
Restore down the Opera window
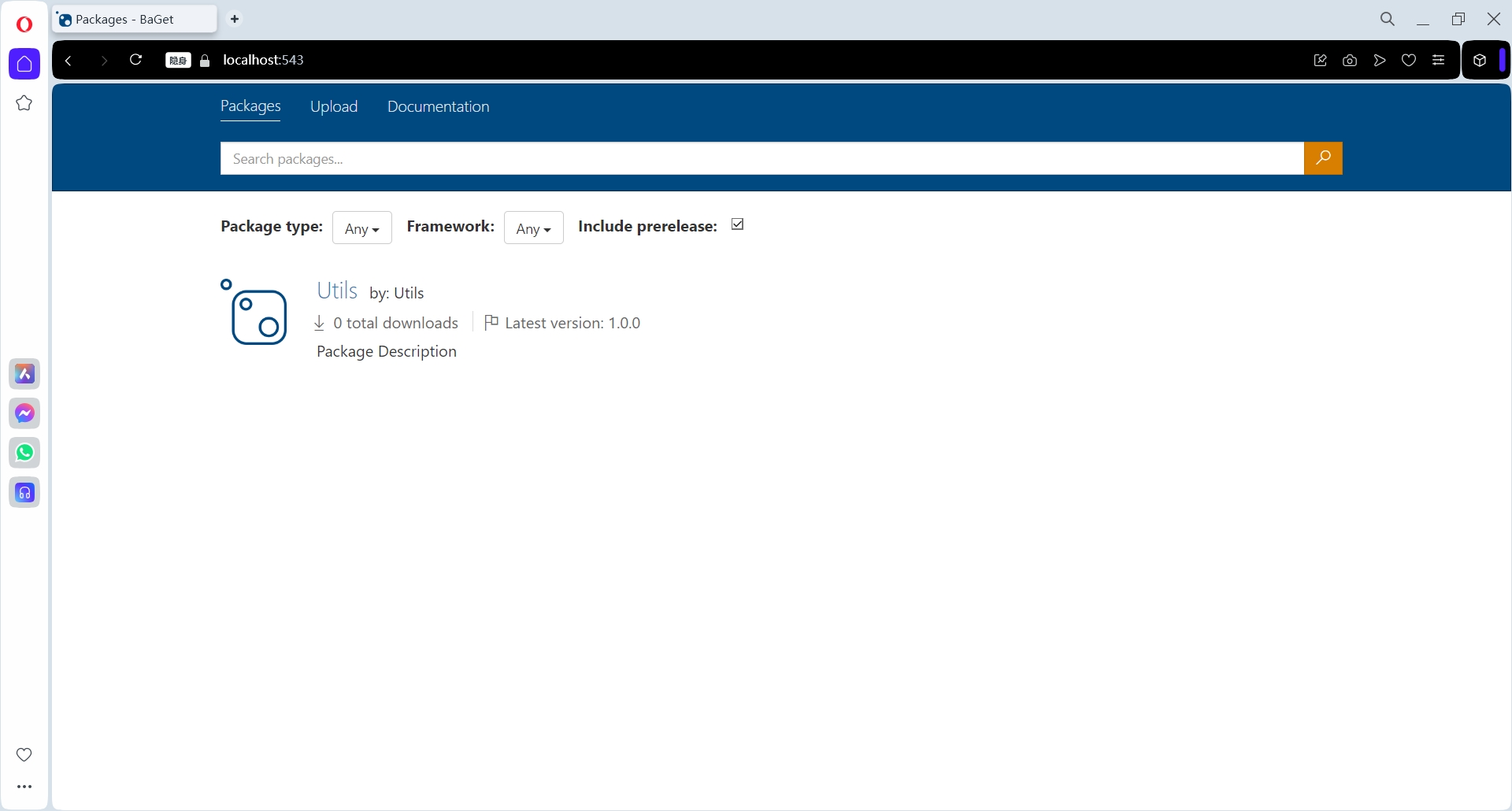tap(1458, 19)
